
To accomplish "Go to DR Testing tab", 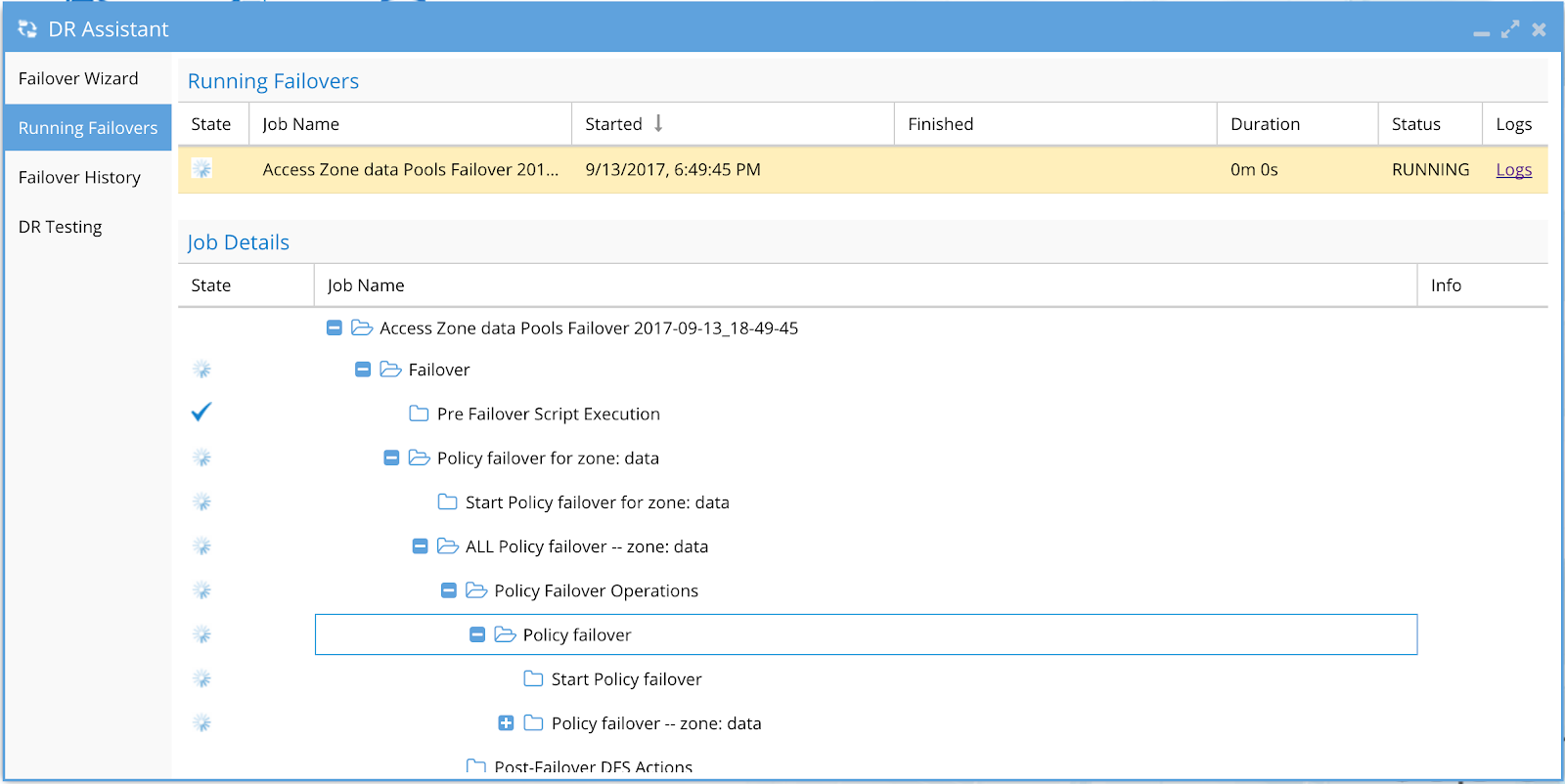I will coord(88,227).
